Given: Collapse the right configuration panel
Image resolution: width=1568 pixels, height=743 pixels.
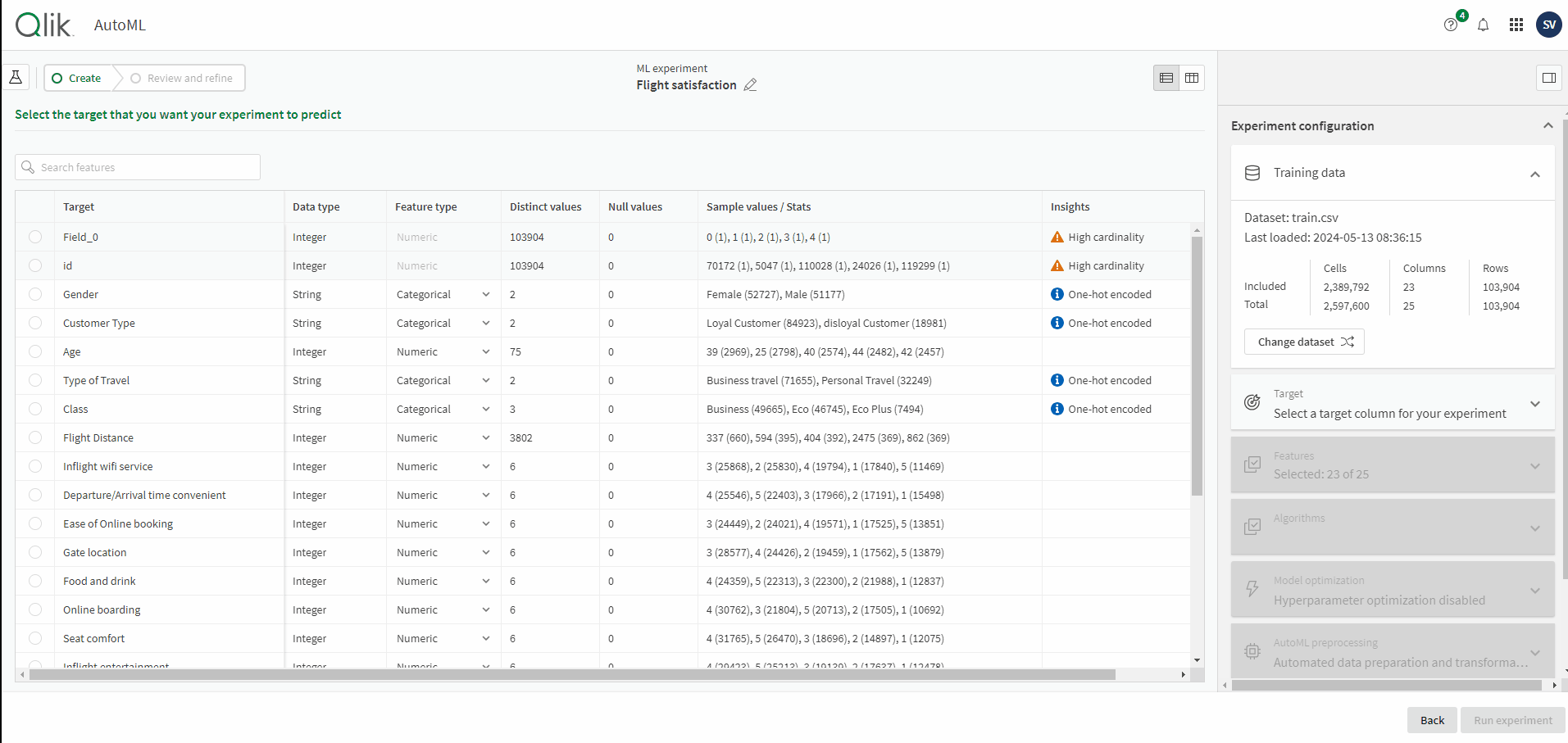Looking at the screenshot, I should 1548,78.
